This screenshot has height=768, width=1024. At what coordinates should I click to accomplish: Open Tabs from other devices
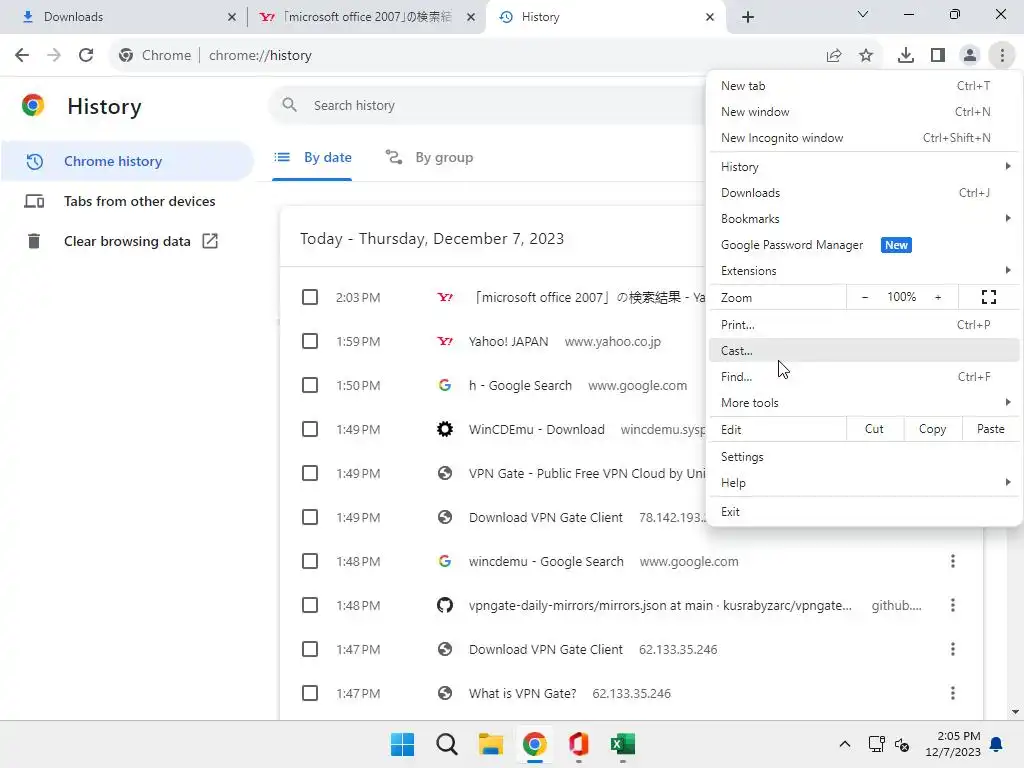[x=127, y=201]
